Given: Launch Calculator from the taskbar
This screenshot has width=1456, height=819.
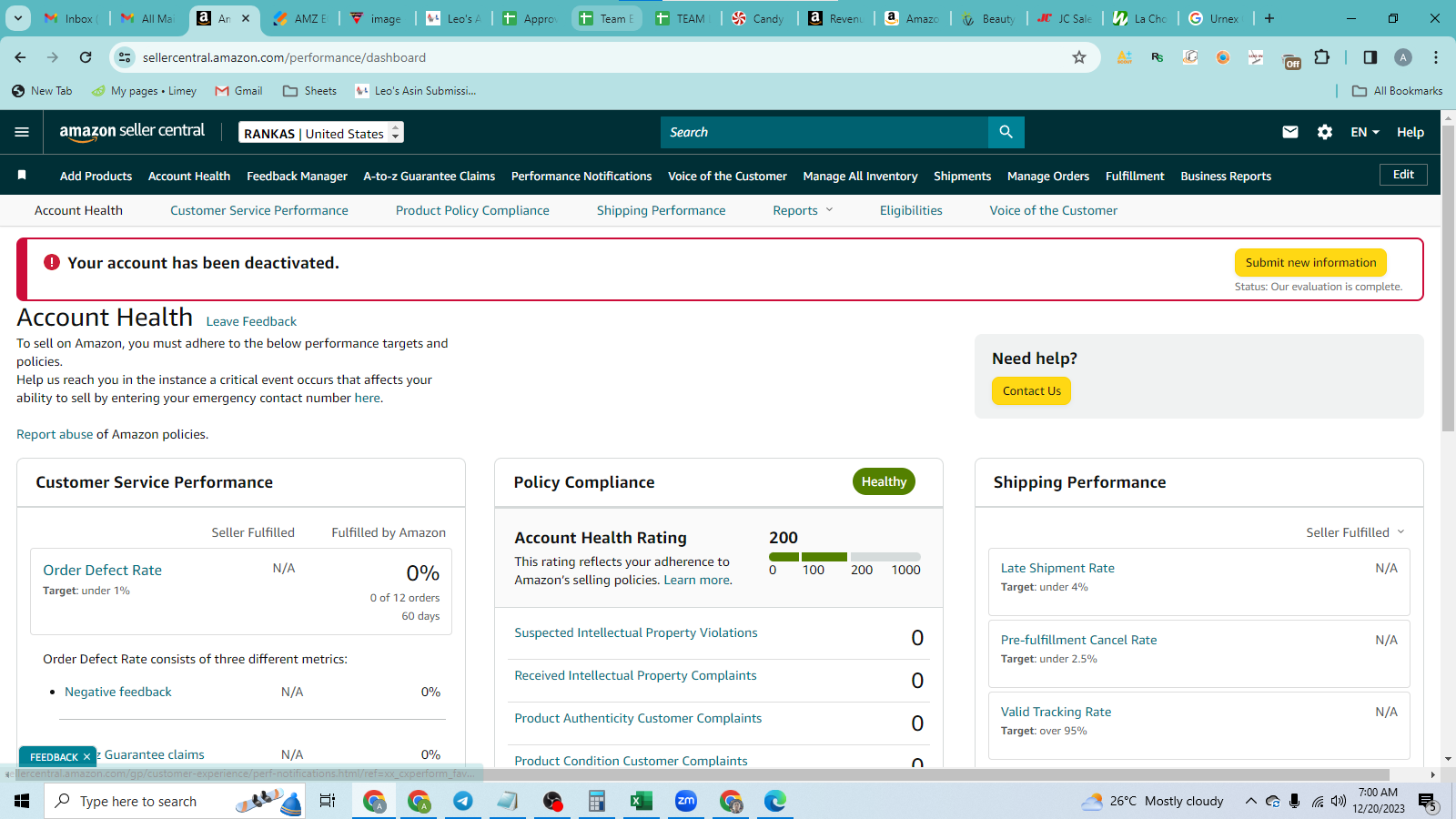Looking at the screenshot, I should (x=597, y=801).
